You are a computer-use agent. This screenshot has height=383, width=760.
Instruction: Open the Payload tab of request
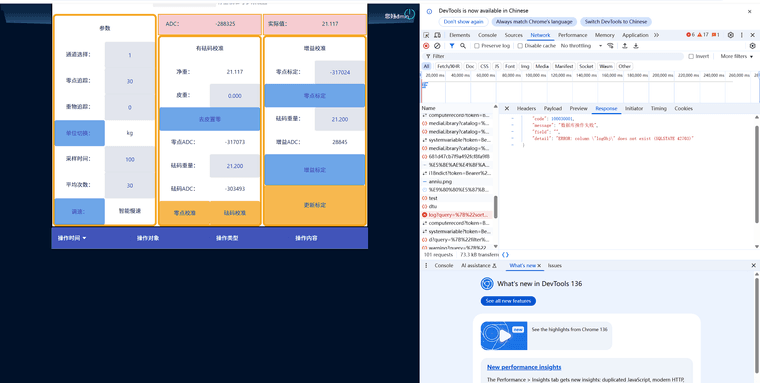pos(553,109)
